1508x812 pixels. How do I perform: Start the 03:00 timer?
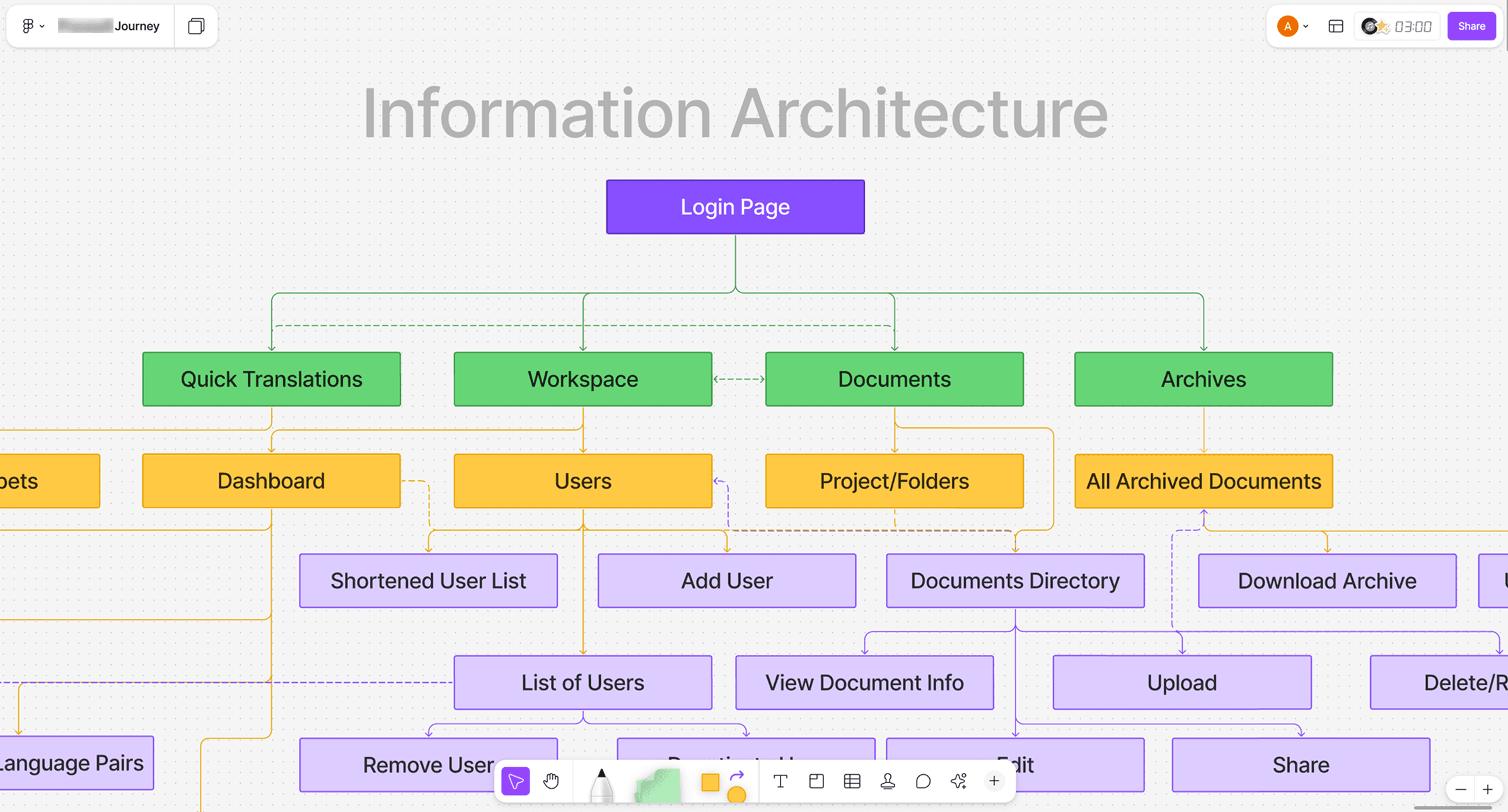coord(1412,26)
